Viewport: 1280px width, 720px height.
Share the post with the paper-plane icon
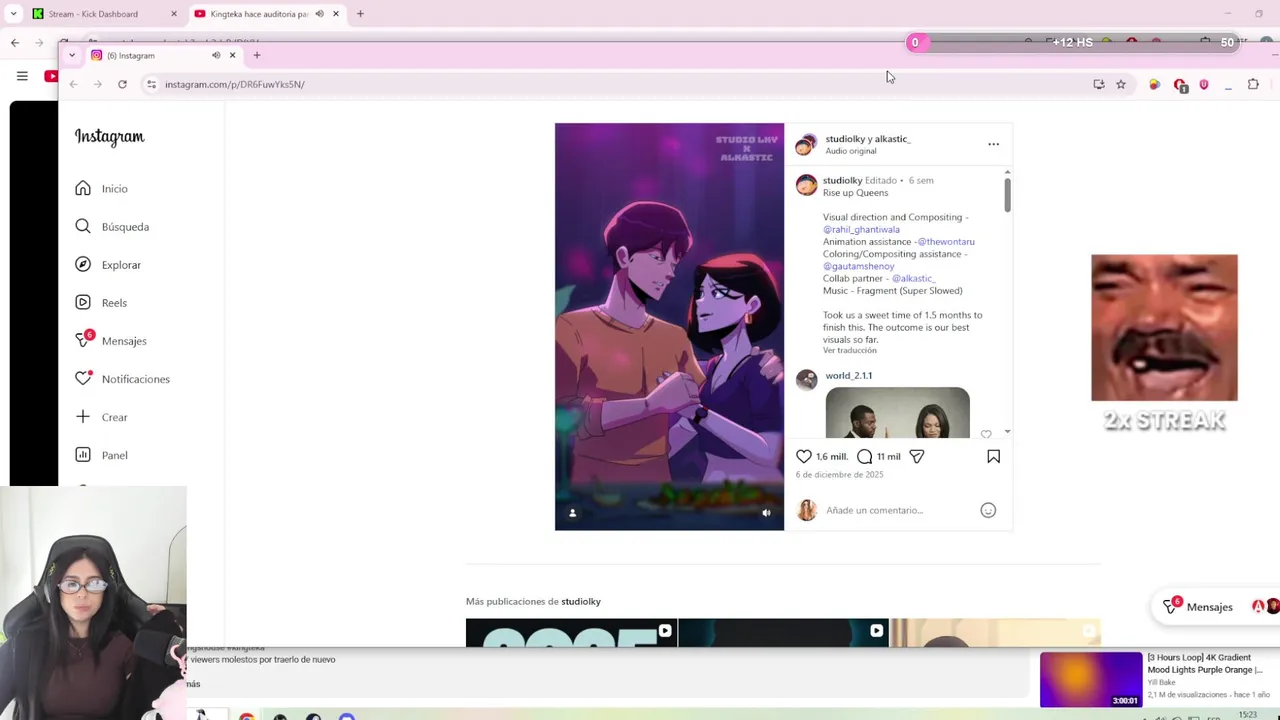(917, 456)
